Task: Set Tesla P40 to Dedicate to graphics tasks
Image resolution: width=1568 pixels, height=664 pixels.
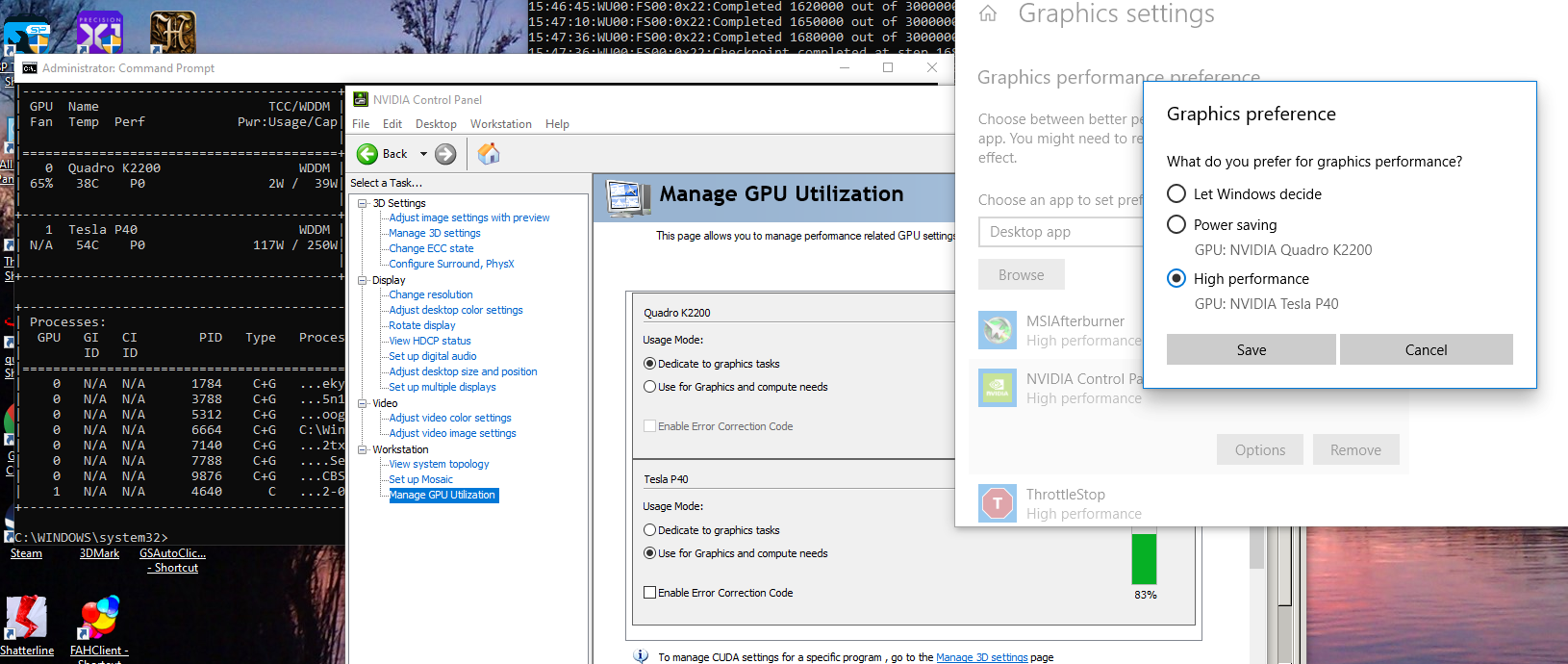Action: (x=650, y=530)
